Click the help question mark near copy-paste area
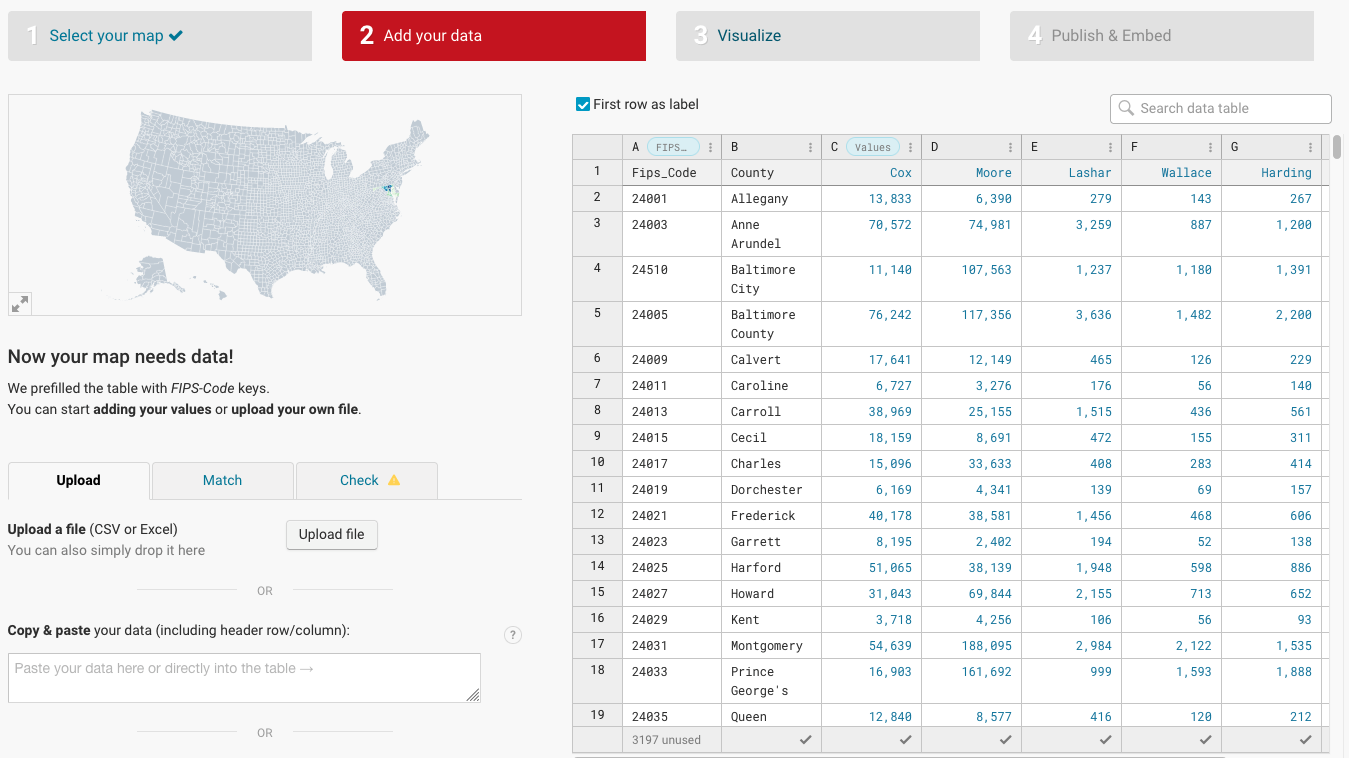This screenshot has height=758, width=1349. point(513,635)
